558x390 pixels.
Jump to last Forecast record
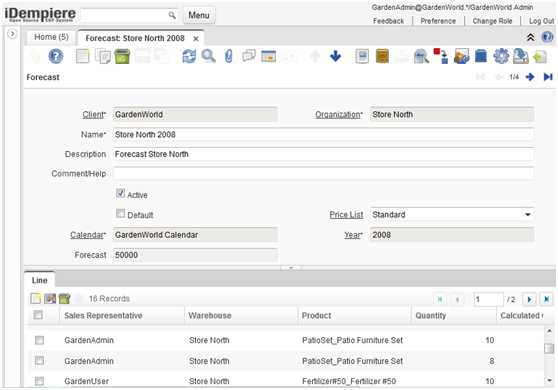548,77
